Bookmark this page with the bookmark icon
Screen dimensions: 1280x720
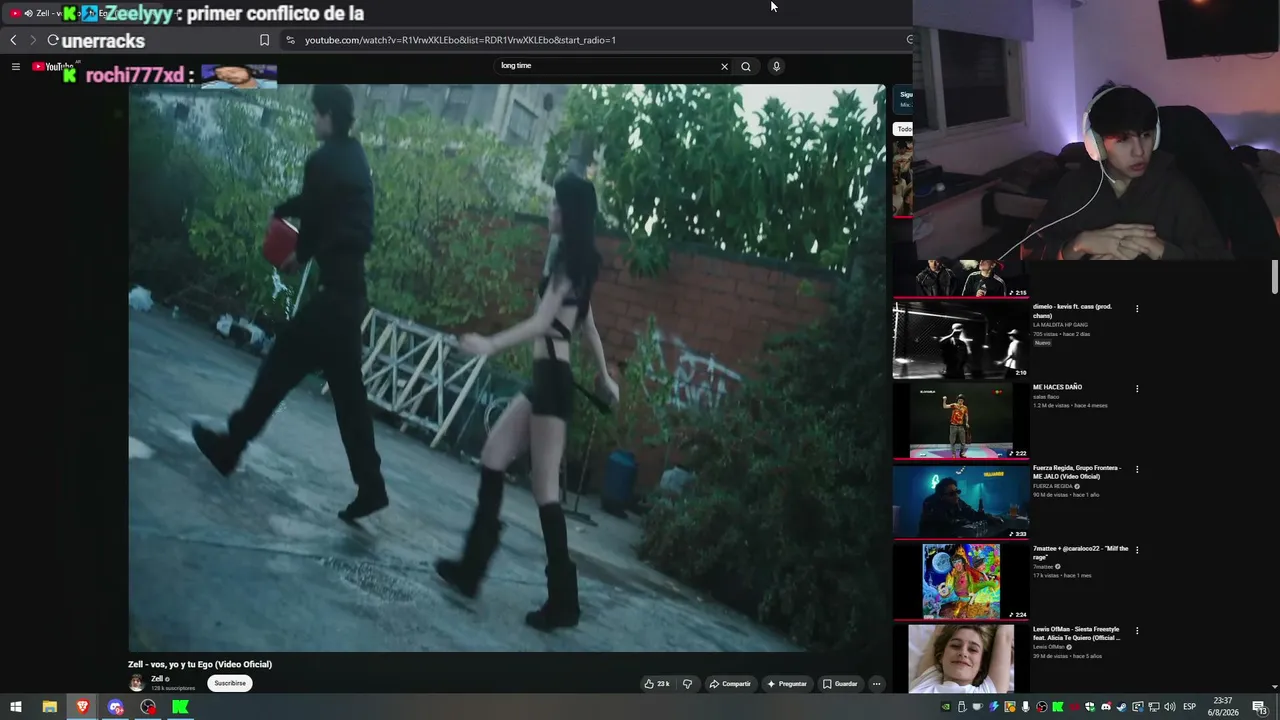(264, 40)
